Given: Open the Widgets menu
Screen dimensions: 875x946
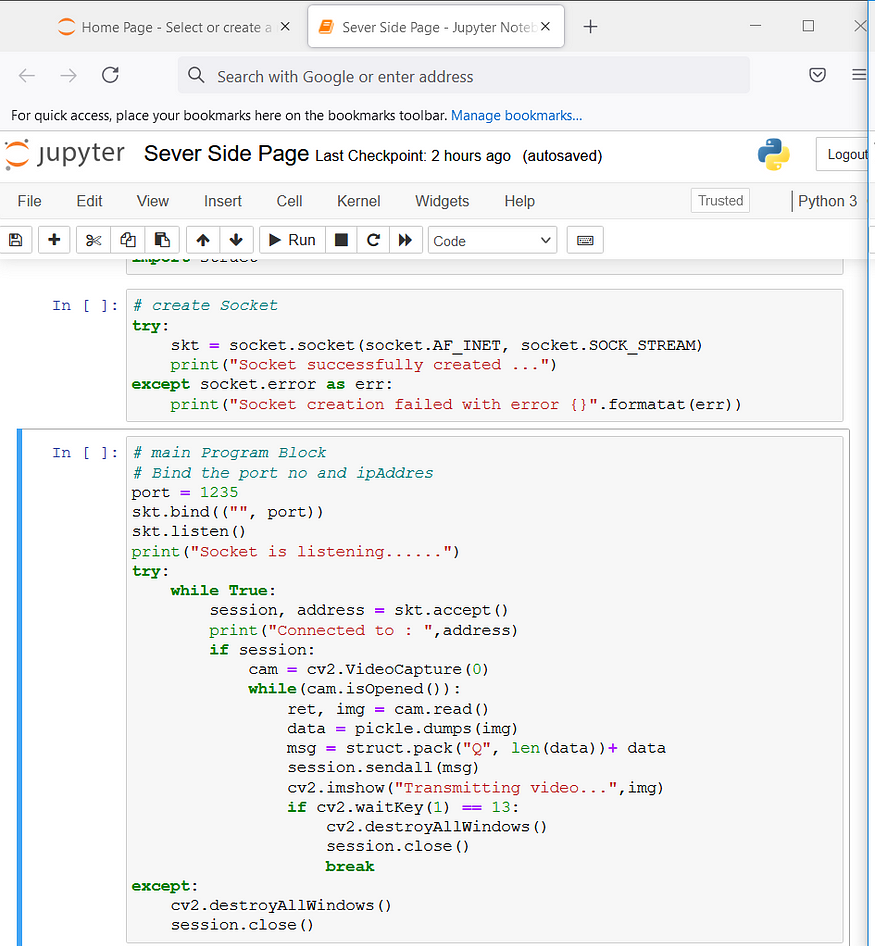Looking at the screenshot, I should [442, 201].
